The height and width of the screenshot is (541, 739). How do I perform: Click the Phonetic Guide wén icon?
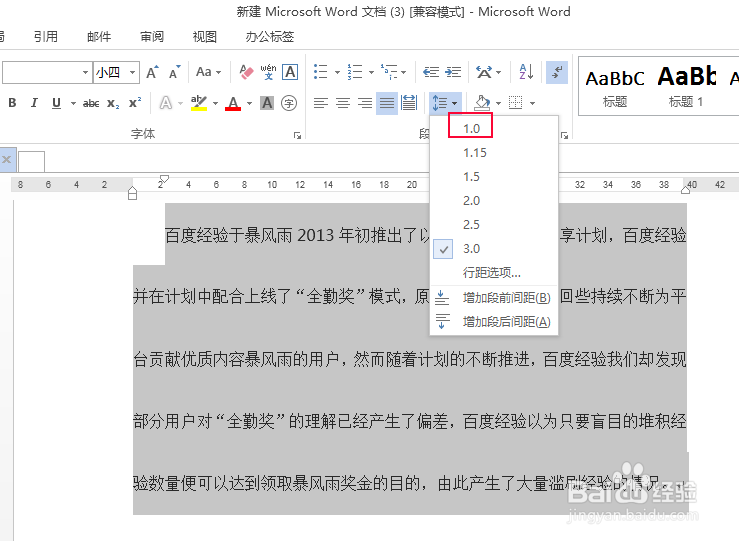[x=268, y=72]
